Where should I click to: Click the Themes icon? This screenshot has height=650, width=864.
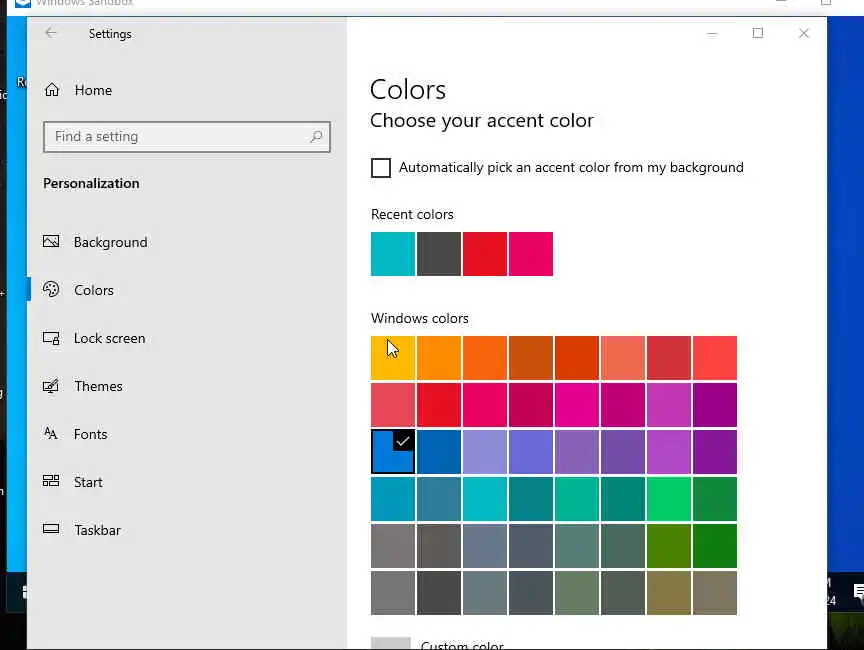[x=51, y=386]
